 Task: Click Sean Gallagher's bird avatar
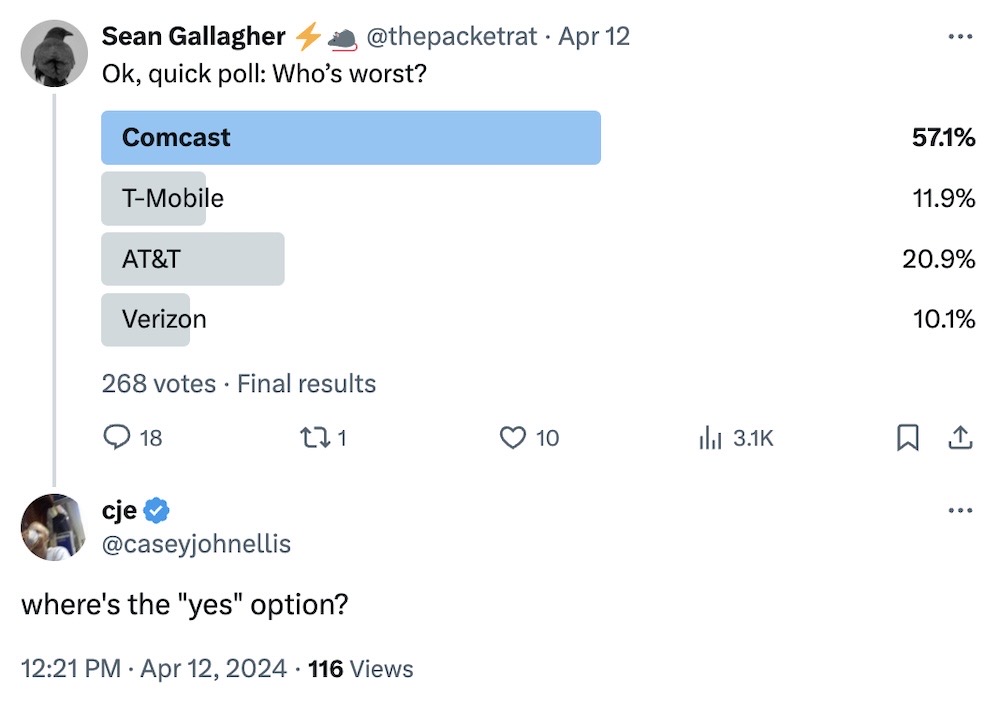coord(55,51)
